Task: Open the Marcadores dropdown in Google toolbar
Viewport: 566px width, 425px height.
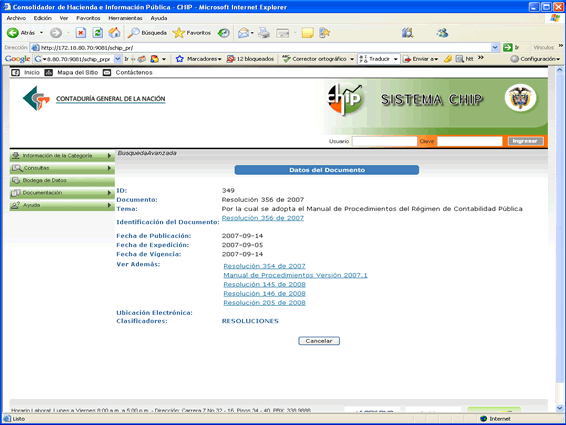Action: (199, 59)
